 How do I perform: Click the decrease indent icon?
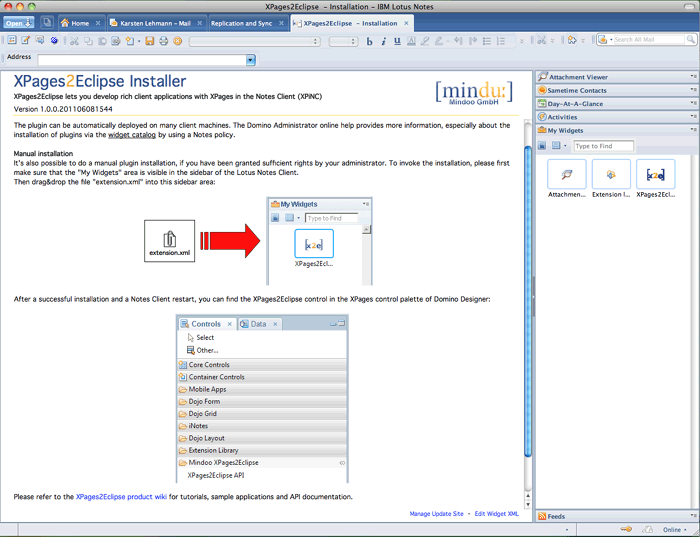point(458,41)
